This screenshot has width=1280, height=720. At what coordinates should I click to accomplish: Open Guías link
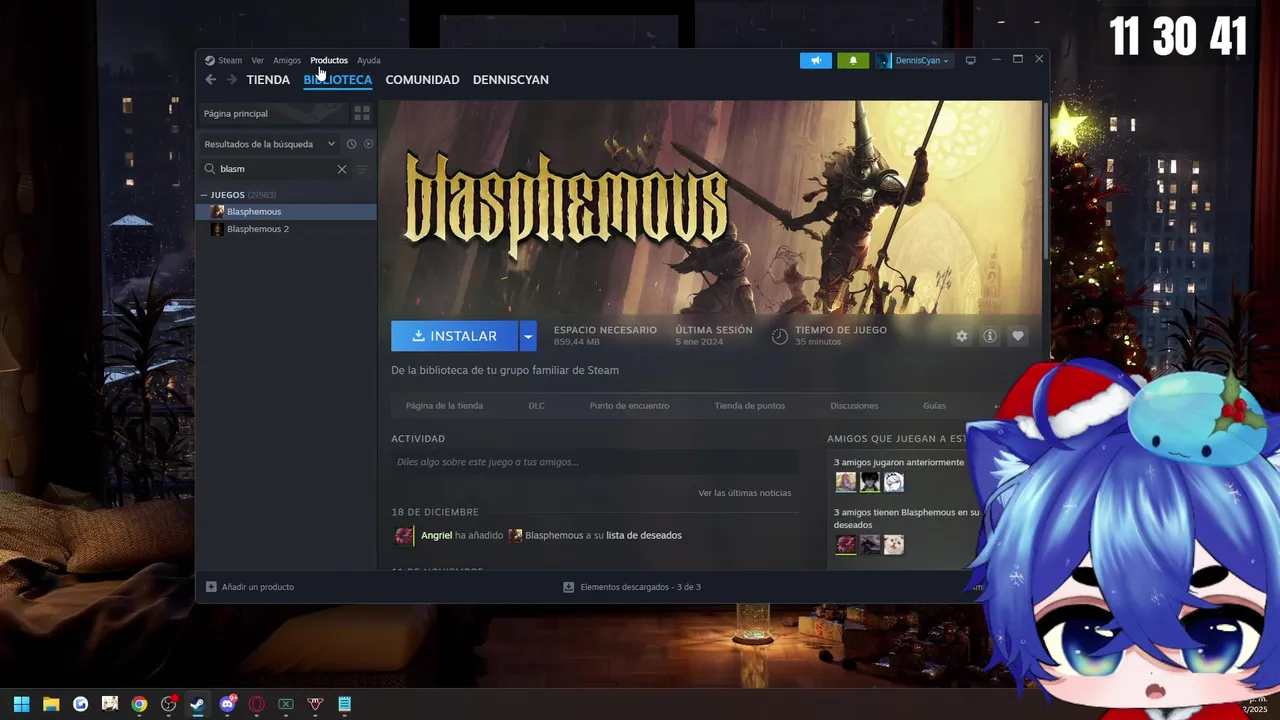pos(934,406)
